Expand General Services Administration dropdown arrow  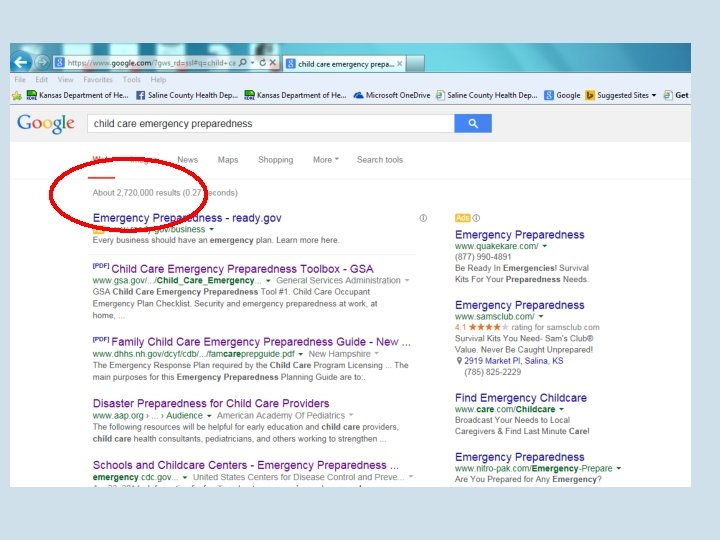click(x=407, y=280)
